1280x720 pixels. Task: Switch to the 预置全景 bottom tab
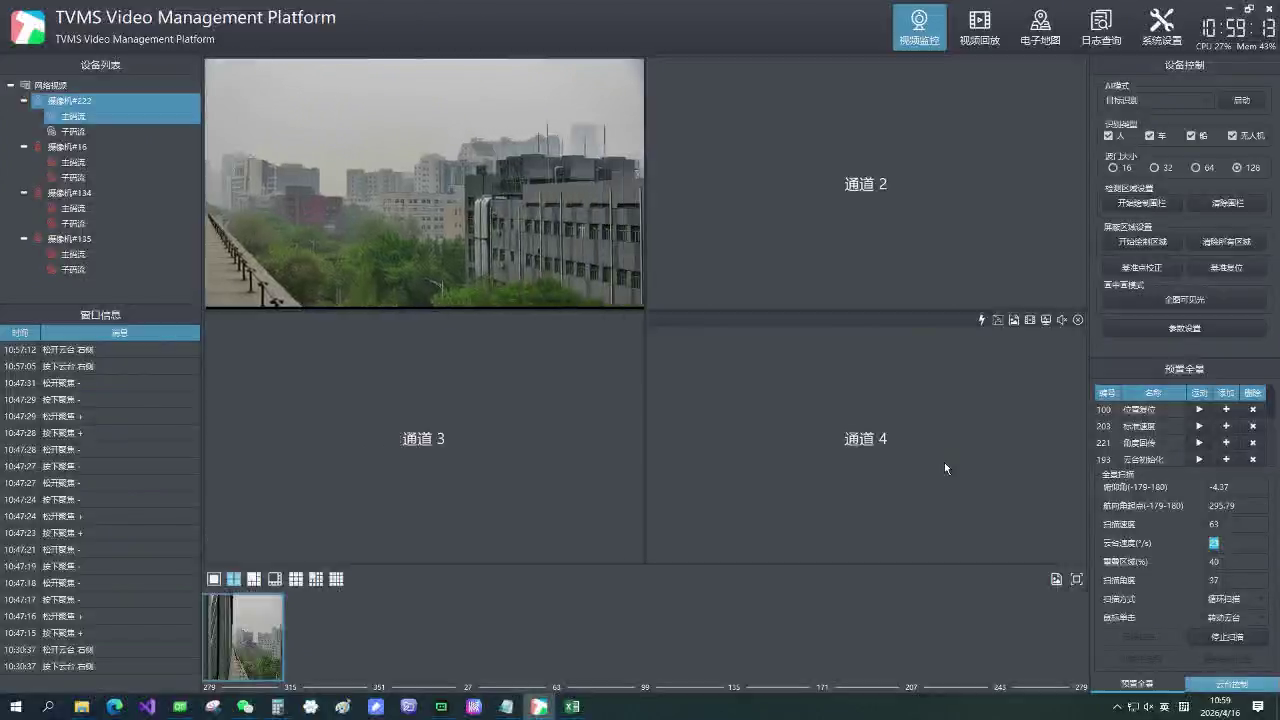pyautogui.click(x=1137, y=684)
